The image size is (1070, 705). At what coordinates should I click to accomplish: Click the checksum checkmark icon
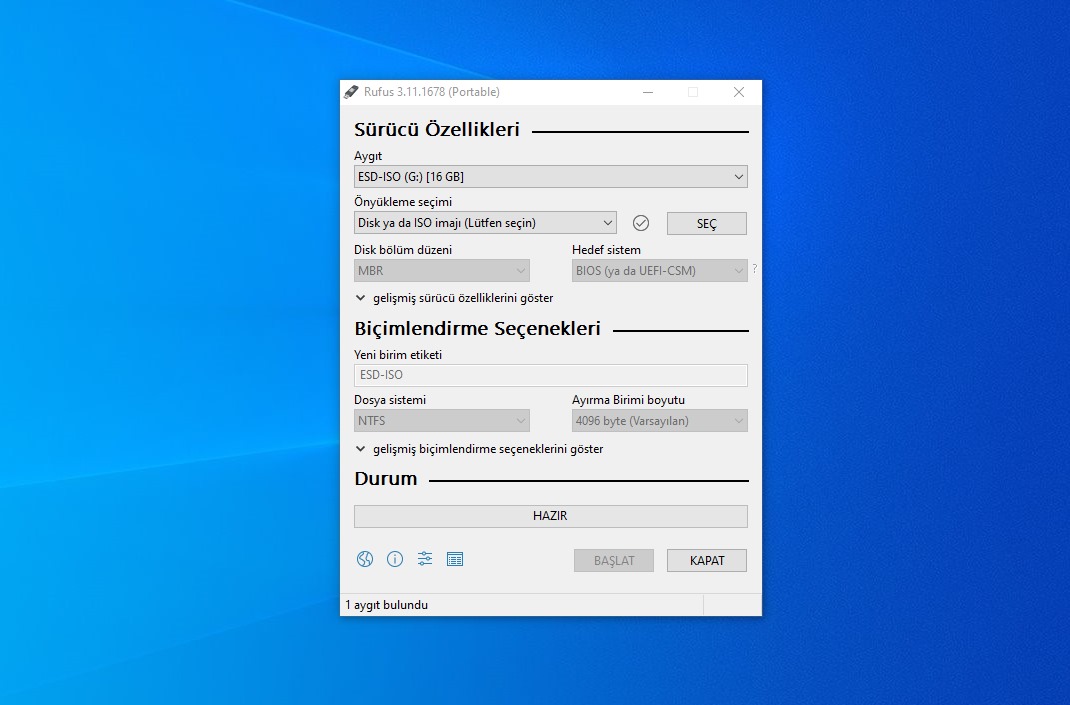point(641,223)
